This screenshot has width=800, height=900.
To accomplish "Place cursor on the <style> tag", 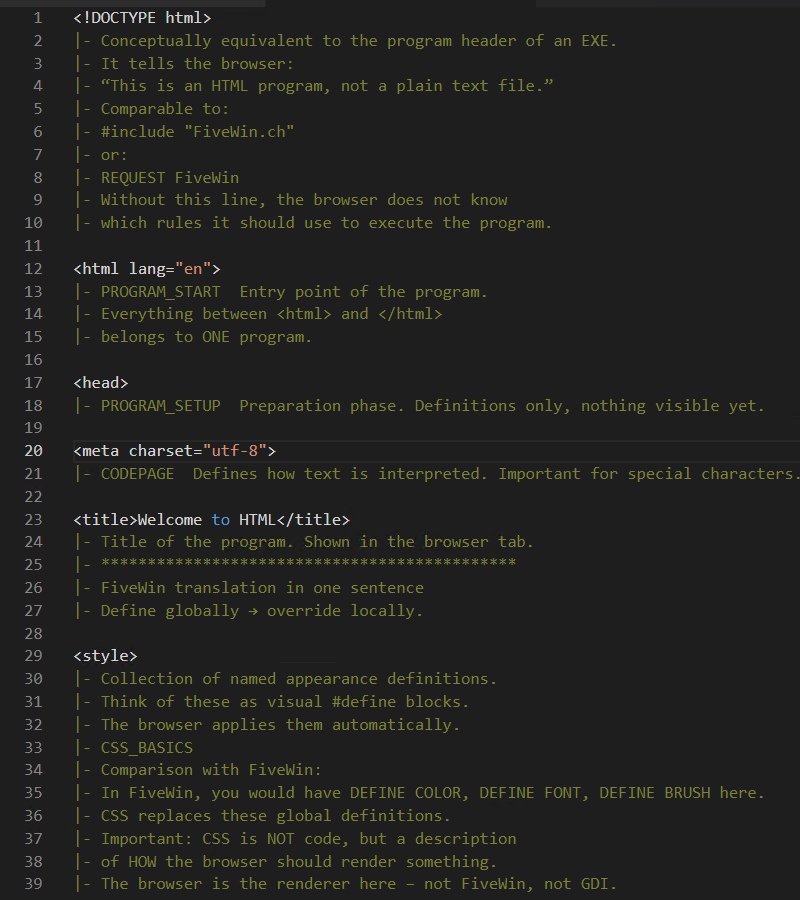I will coord(106,656).
